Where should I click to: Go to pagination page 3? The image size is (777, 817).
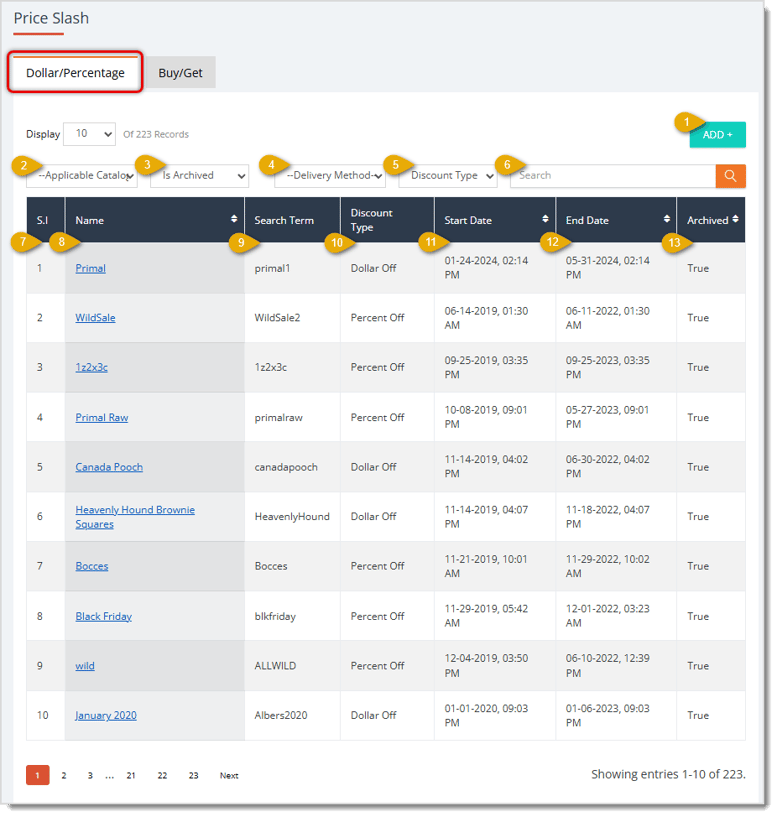[90, 775]
